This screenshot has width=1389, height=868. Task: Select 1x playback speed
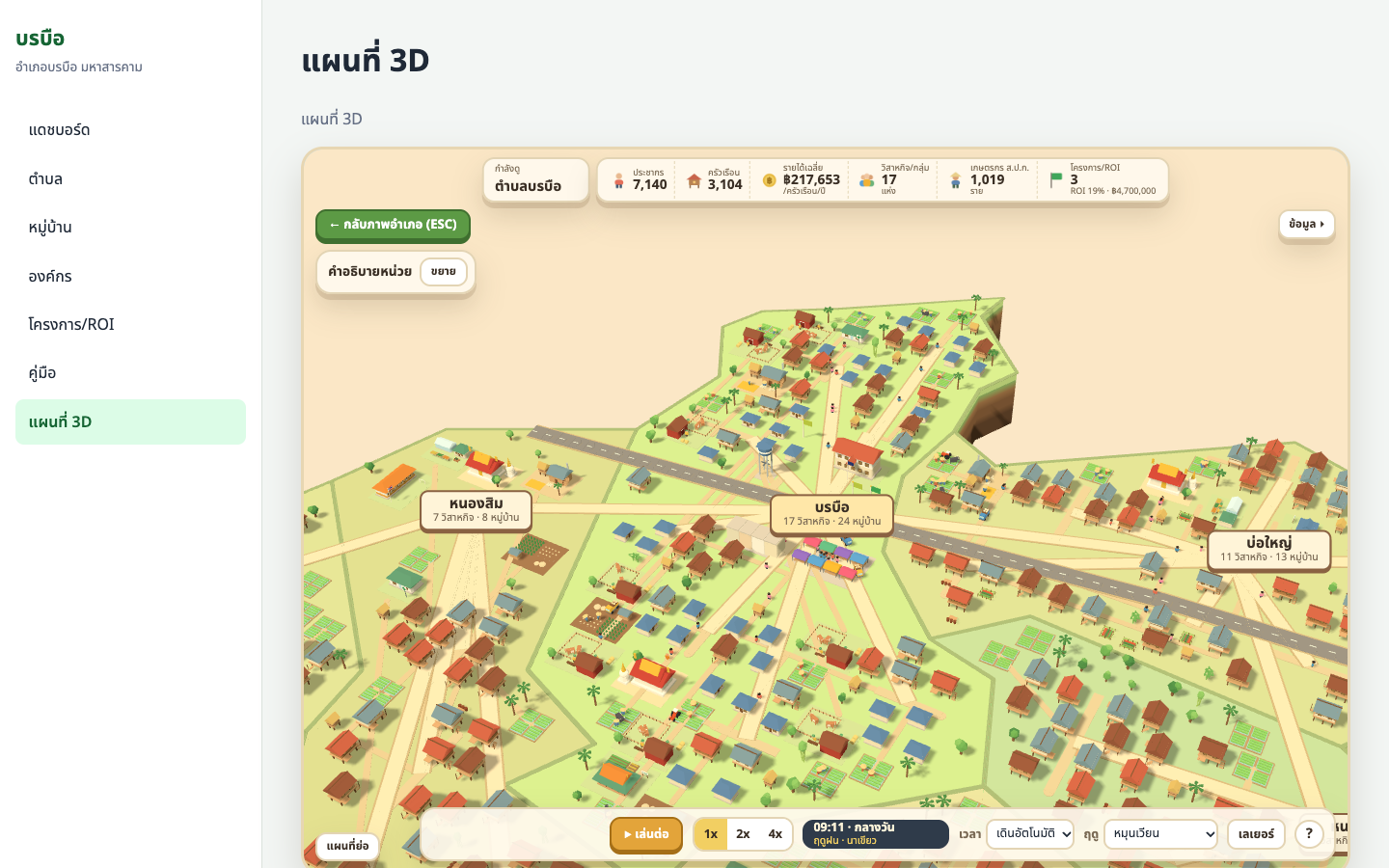(711, 834)
